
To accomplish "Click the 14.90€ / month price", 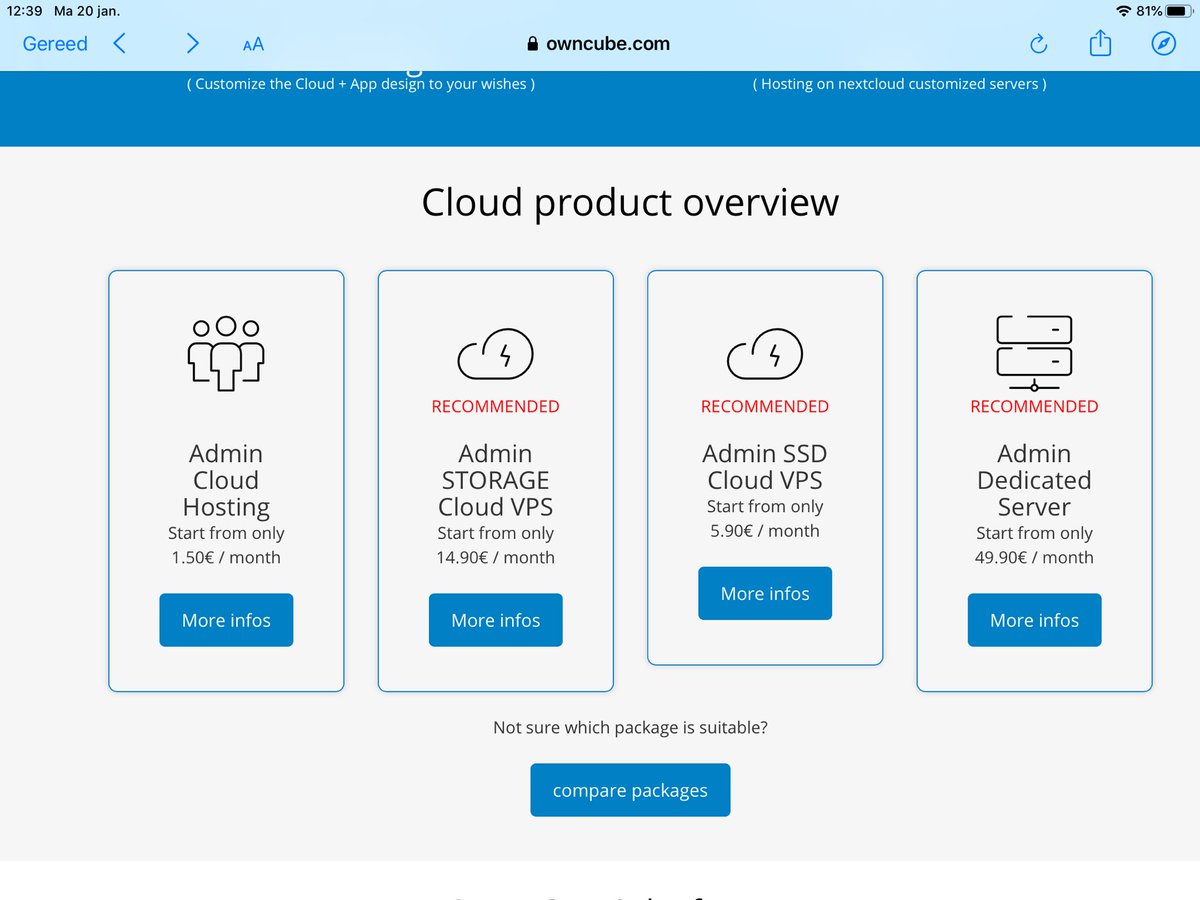I will pos(496,558).
